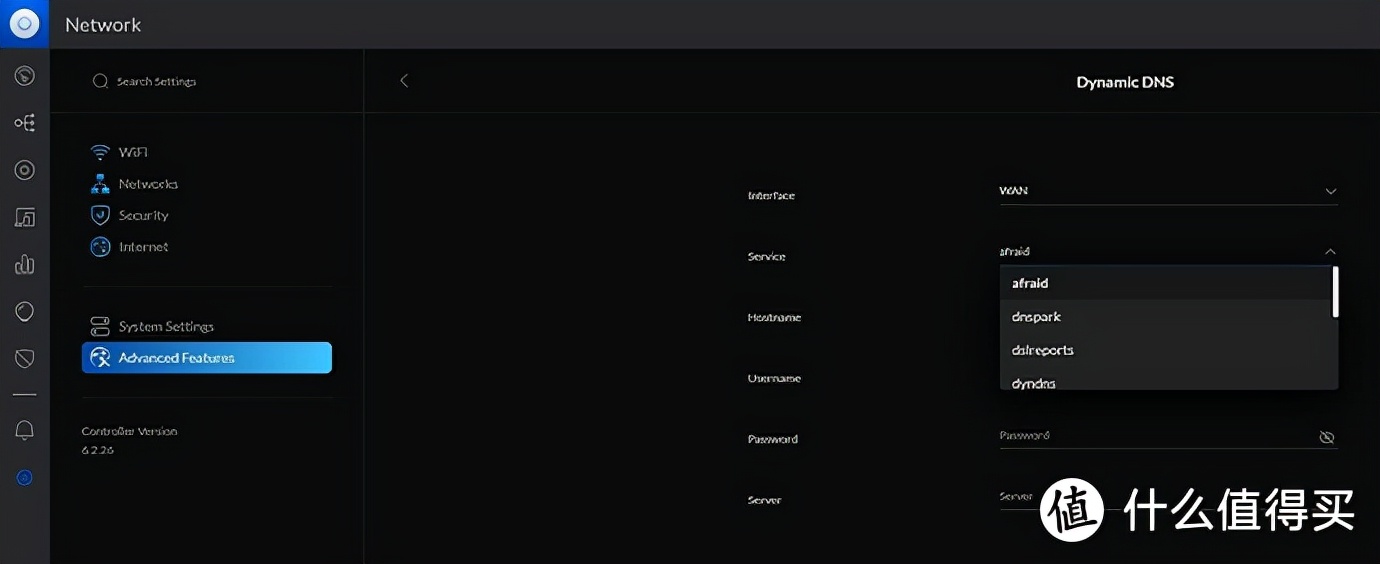Viewport: 1380px width, 564px height.
Task: Select Advanced Features section
Action: click(207, 358)
